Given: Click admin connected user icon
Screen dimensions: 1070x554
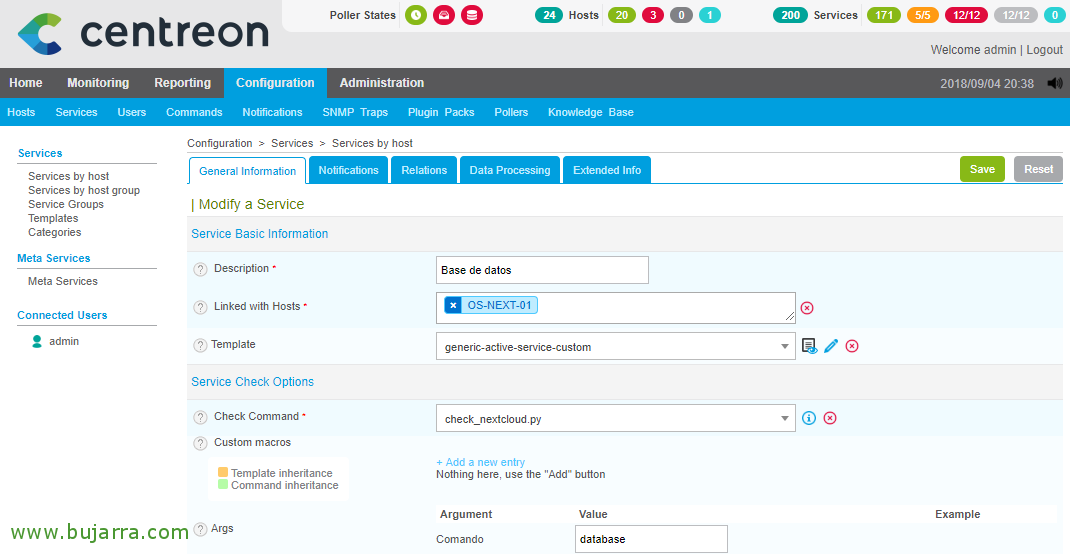Looking at the screenshot, I should tap(37, 341).
